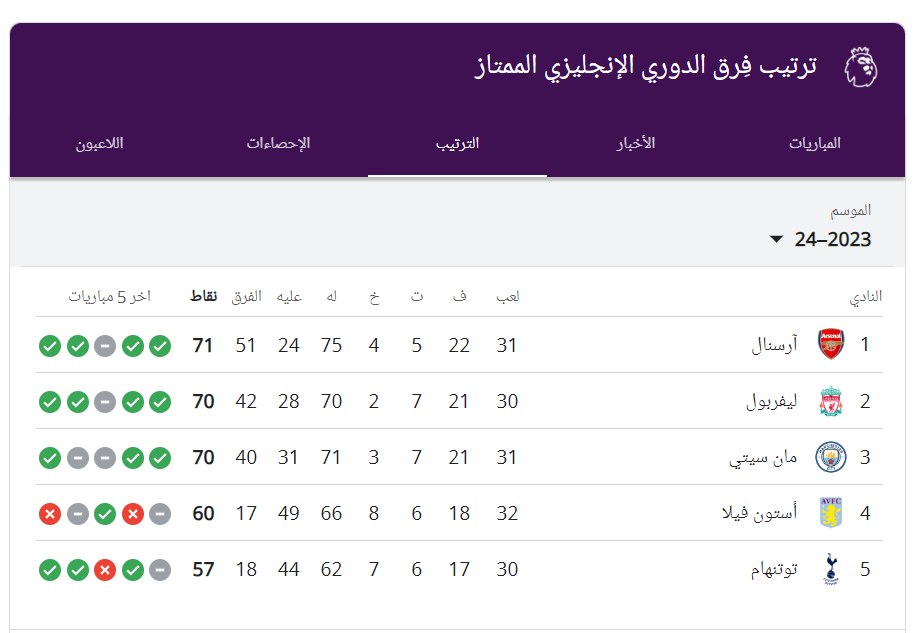Click the Tottenham club crest

[831, 569]
